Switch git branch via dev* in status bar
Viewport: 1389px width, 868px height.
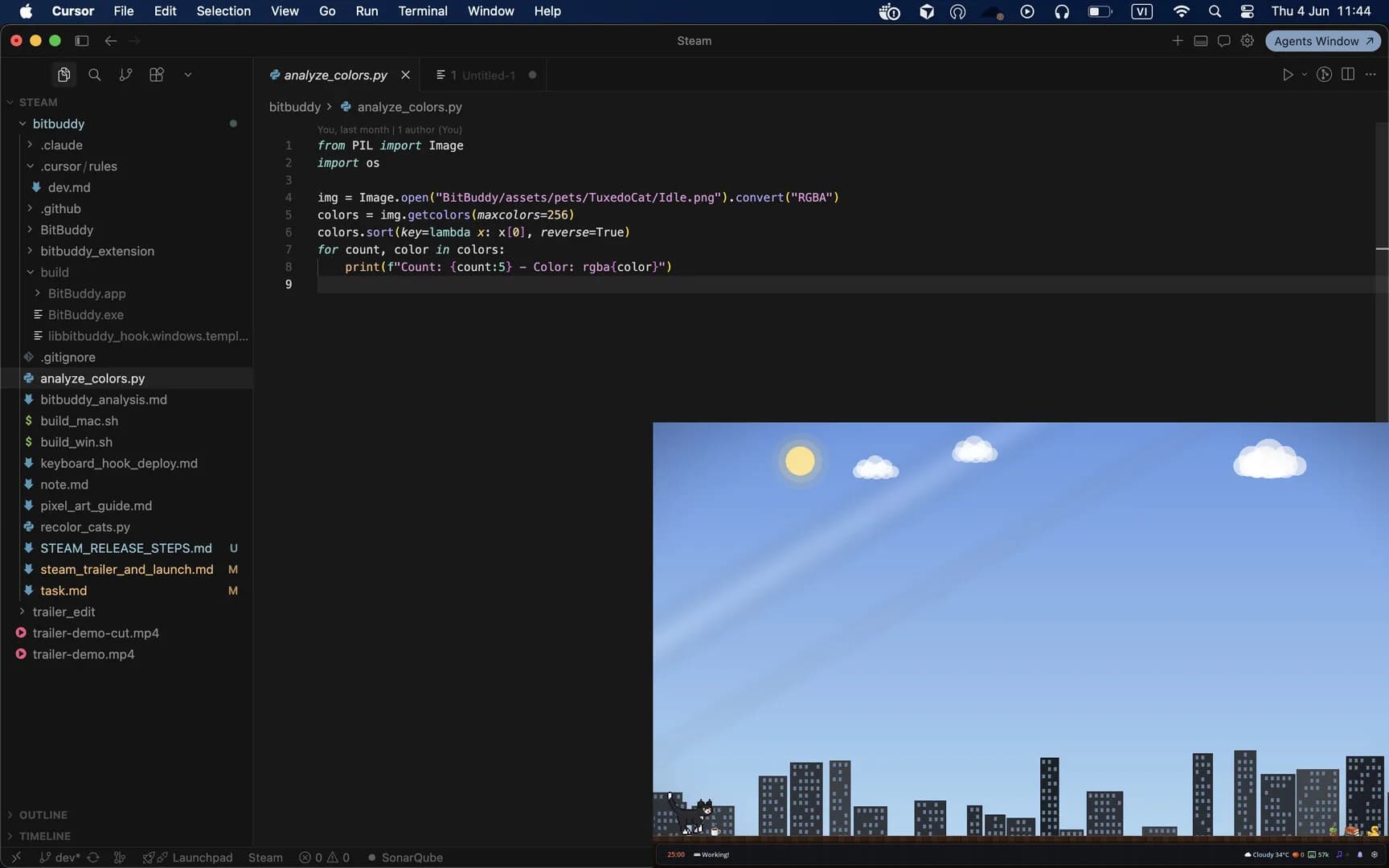[60, 858]
